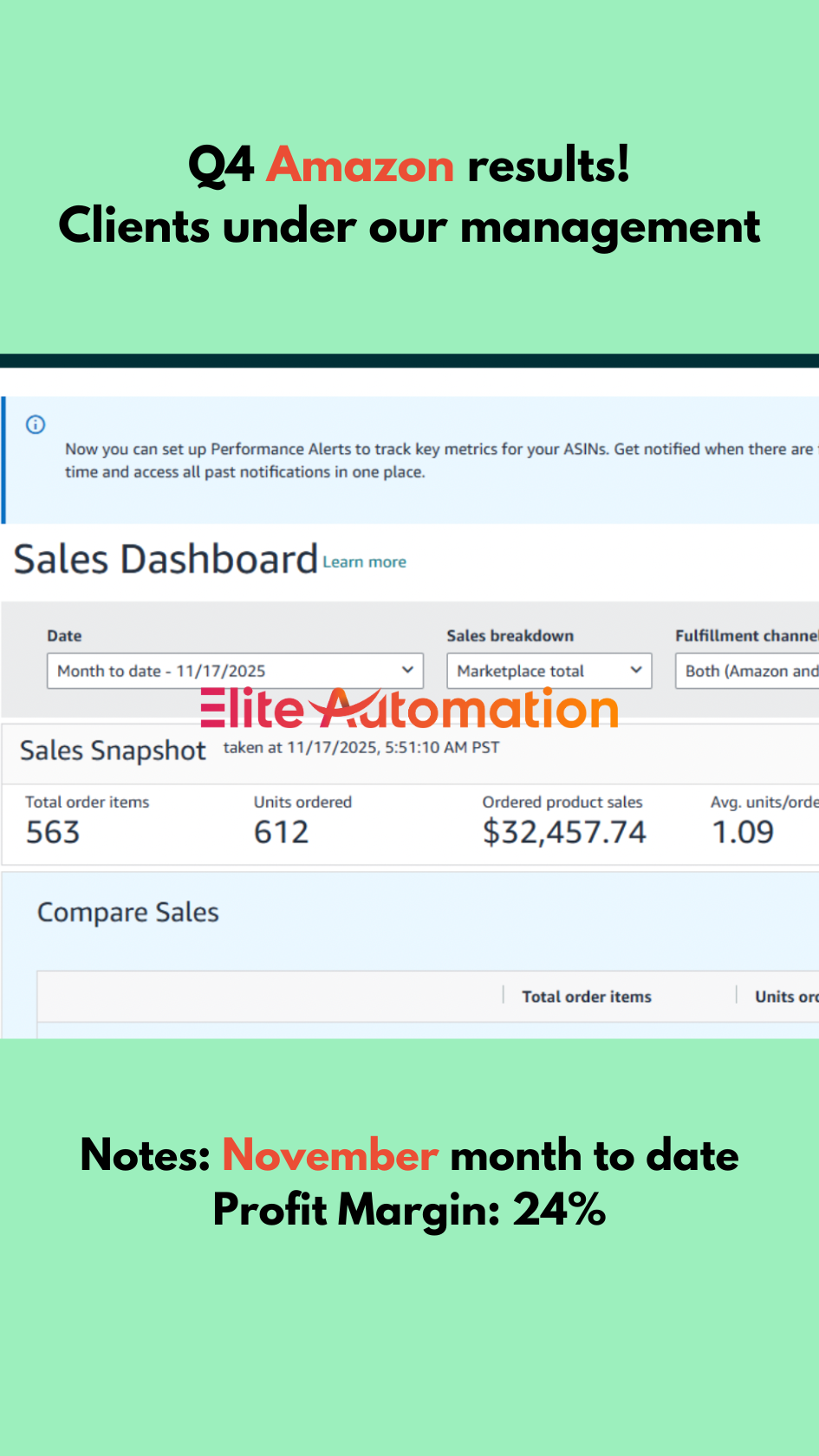
Task: Select the Units ordered column header in Compare Sales
Action: tap(785, 997)
